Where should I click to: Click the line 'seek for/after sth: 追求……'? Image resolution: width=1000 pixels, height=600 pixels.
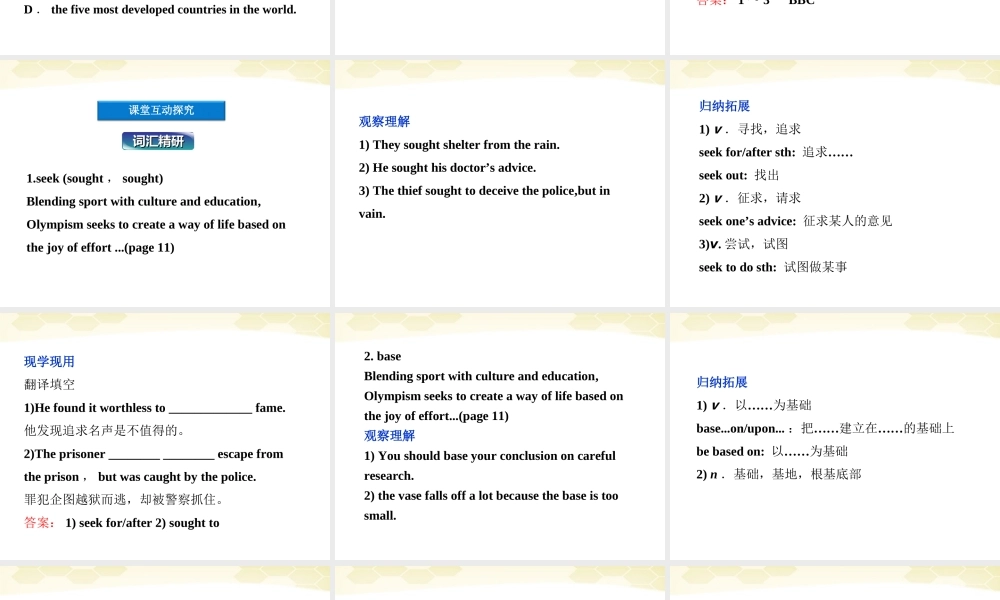pos(776,152)
